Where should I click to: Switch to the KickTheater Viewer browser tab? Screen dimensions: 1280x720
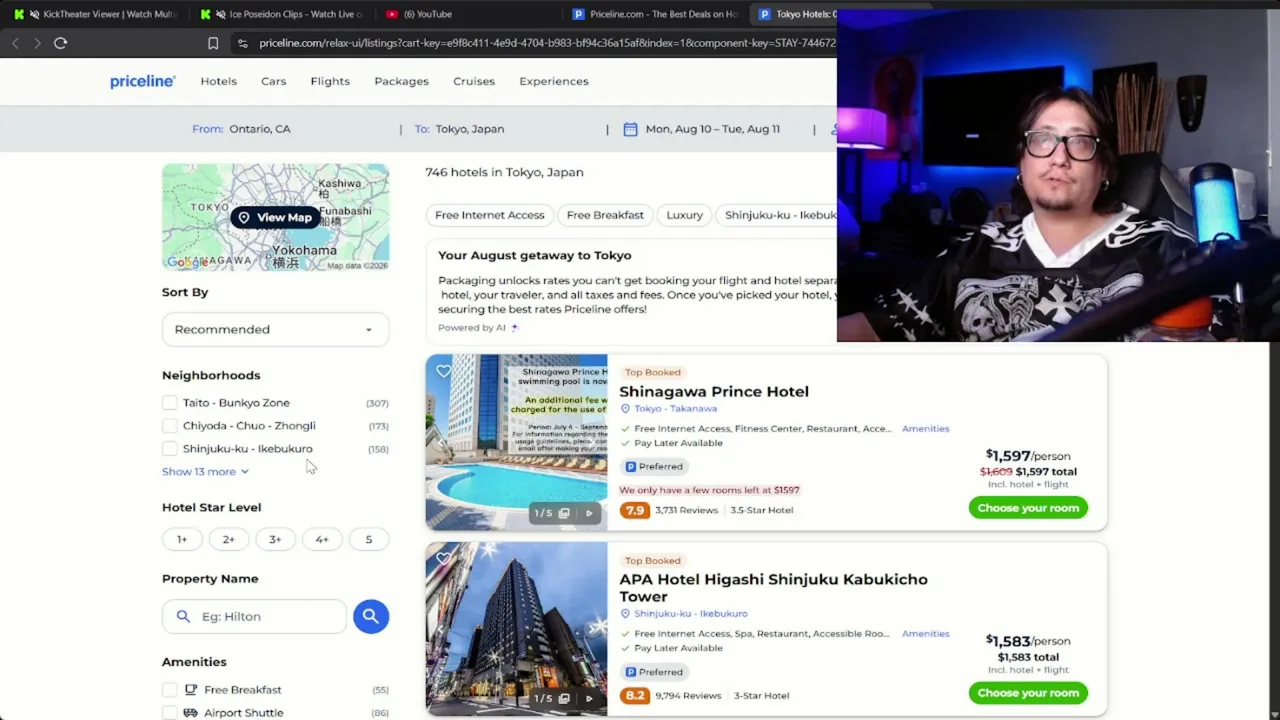(96, 14)
